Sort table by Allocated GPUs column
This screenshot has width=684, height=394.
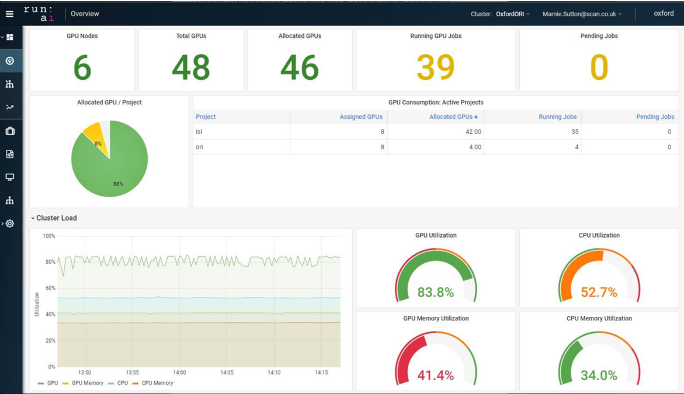453,117
